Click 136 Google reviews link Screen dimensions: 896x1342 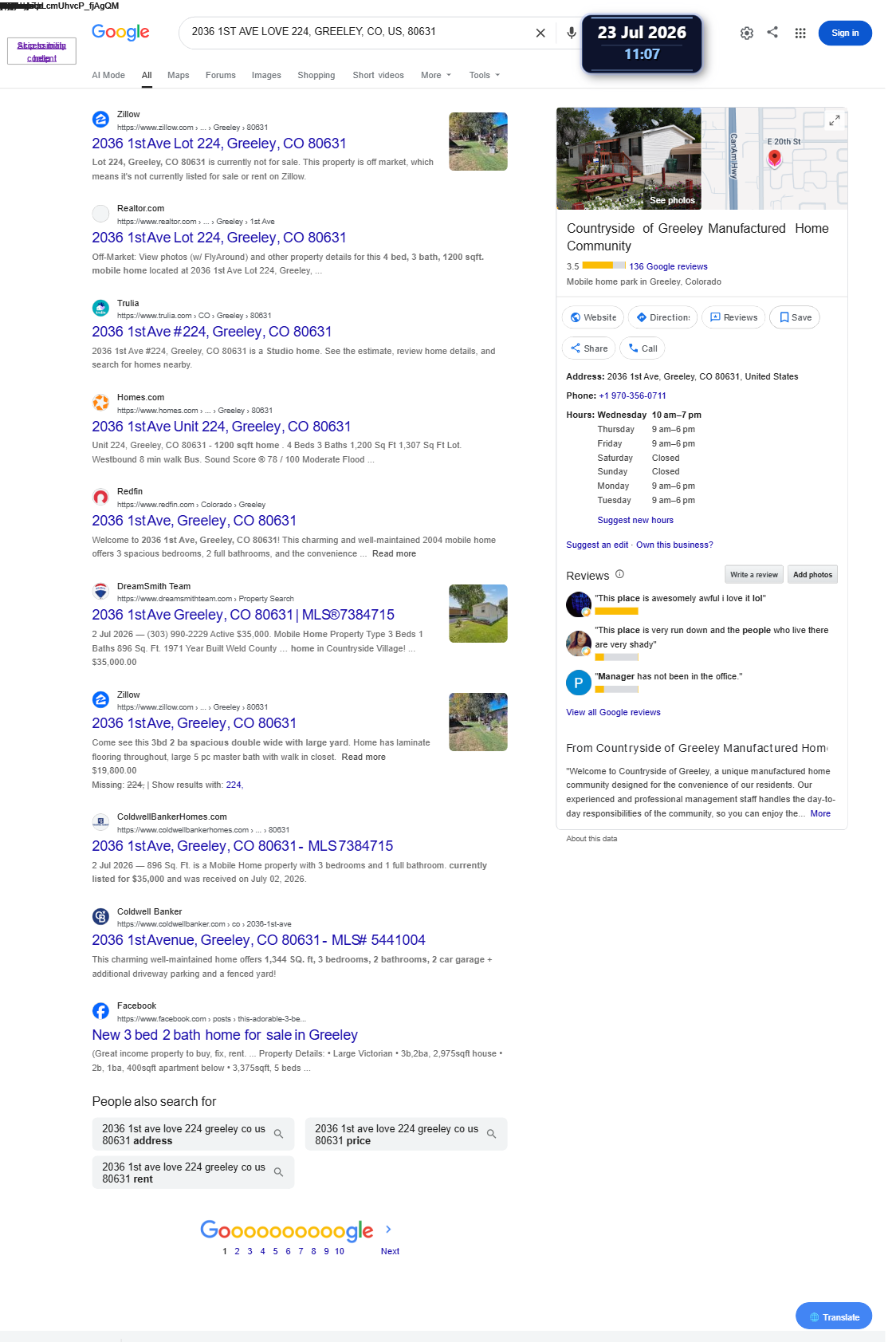point(668,266)
